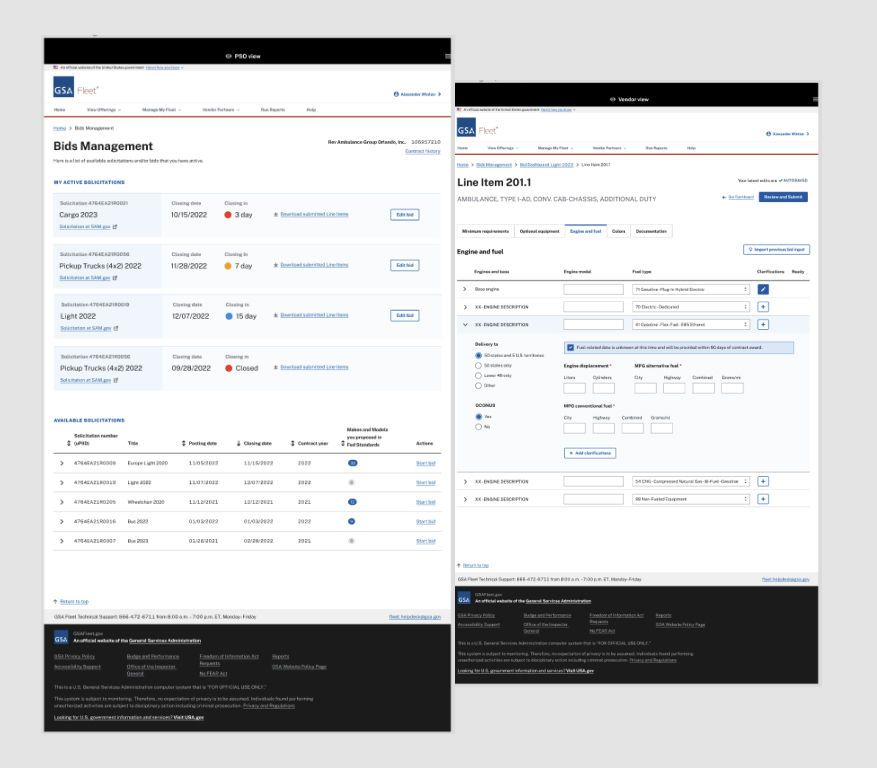Open Contract History on Bids Management page

[421, 151]
